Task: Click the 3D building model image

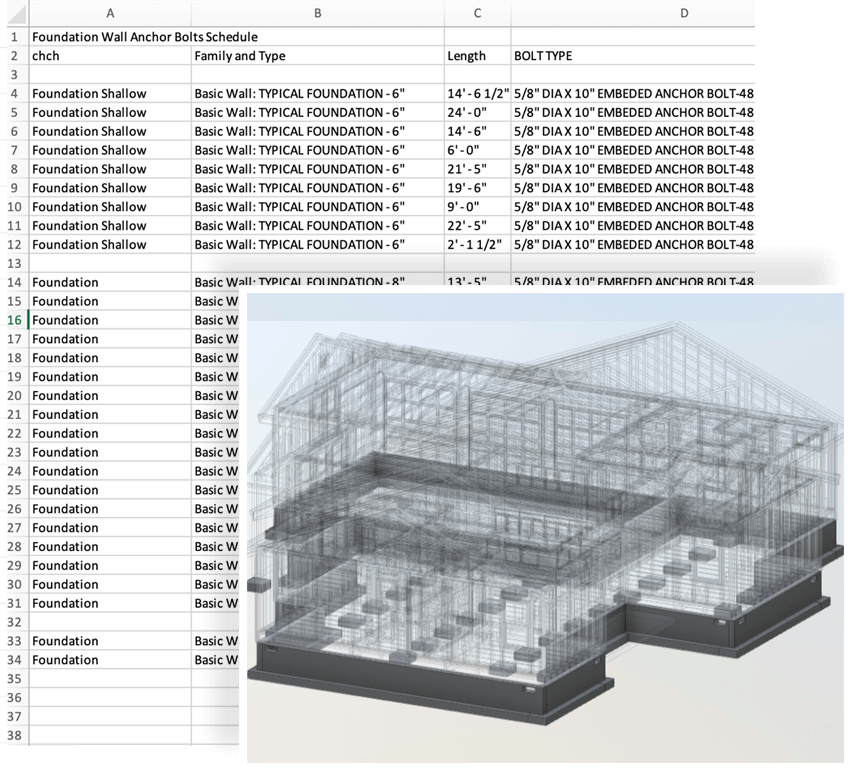Action: pyautogui.click(x=545, y=527)
